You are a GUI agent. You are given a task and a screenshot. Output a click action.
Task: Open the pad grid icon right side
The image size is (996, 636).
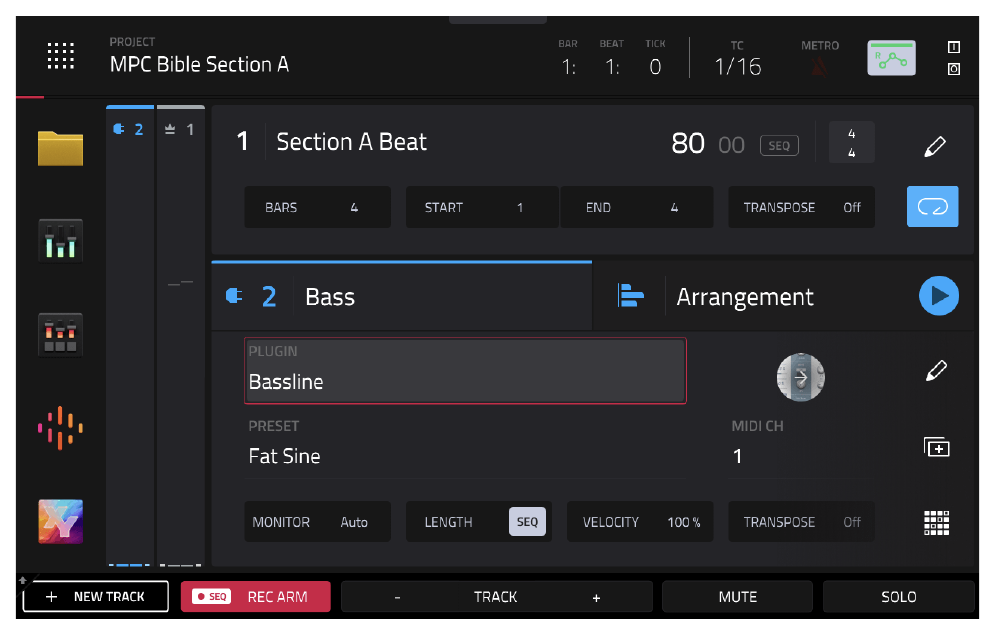point(936,523)
